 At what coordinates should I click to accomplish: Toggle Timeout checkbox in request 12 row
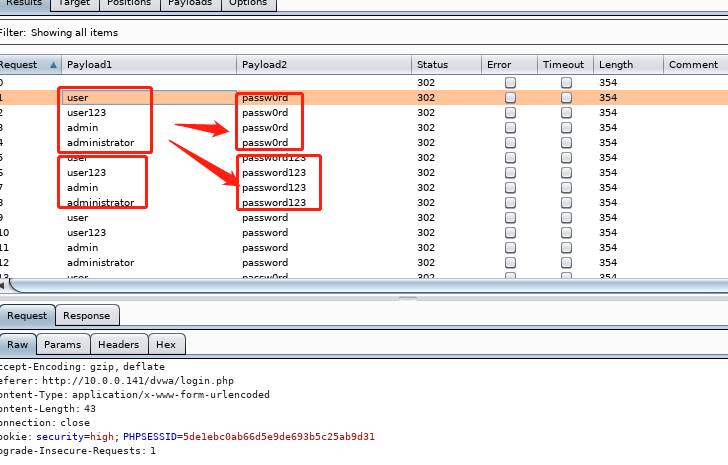[x=566, y=263]
